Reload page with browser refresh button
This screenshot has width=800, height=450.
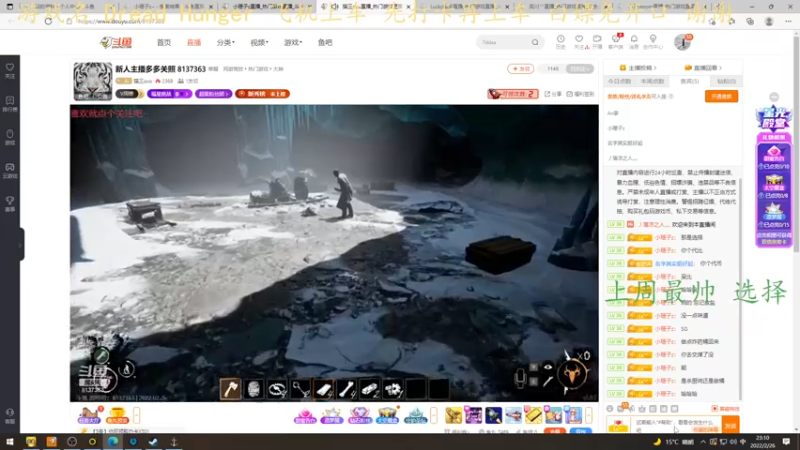[x=48, y=21]
